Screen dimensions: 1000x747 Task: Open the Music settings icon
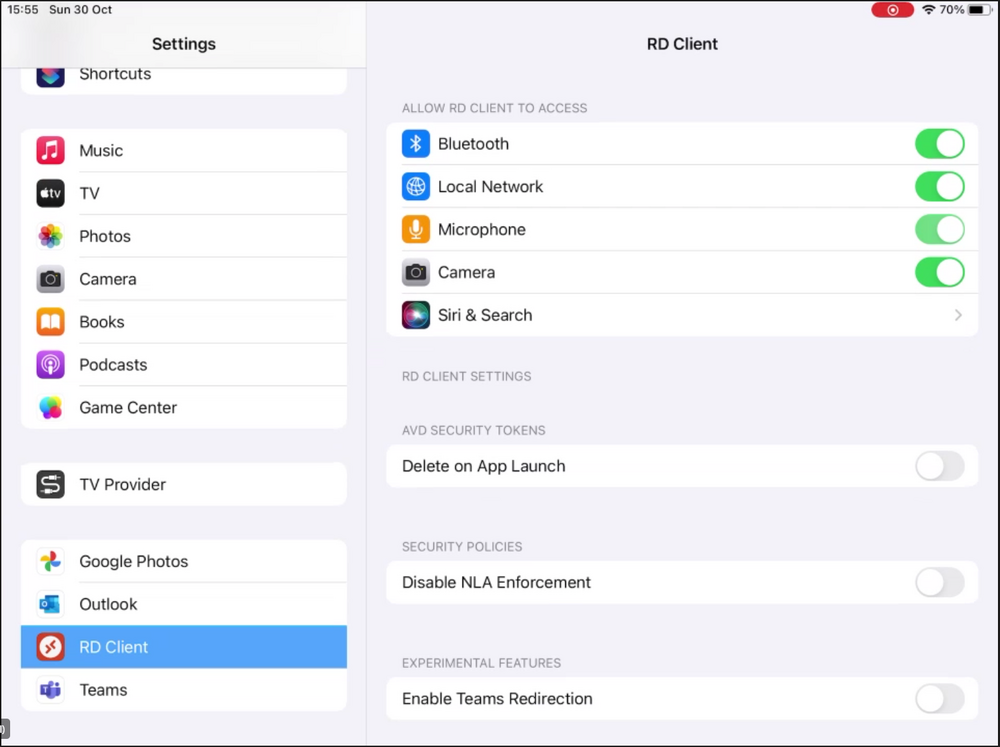click(50, 151)
